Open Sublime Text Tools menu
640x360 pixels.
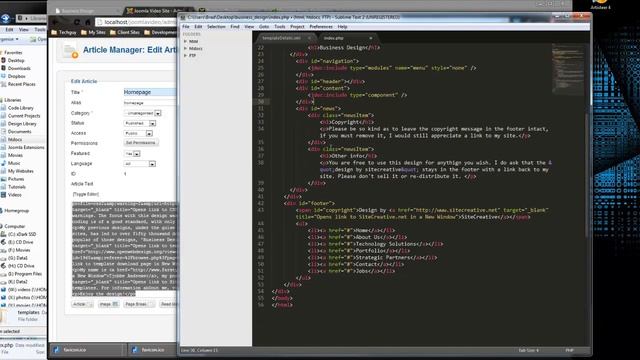[x=280, y=27]
